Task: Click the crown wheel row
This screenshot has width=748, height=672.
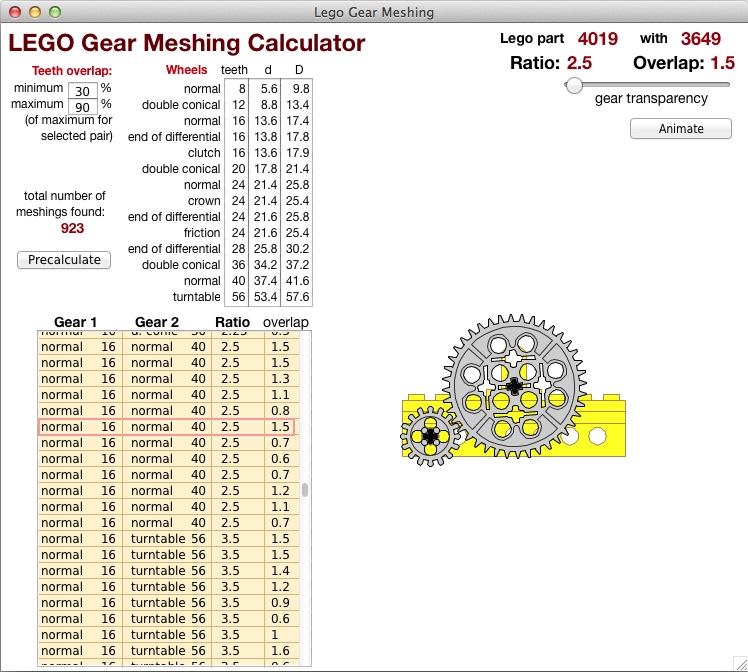Action: (248, 201)
